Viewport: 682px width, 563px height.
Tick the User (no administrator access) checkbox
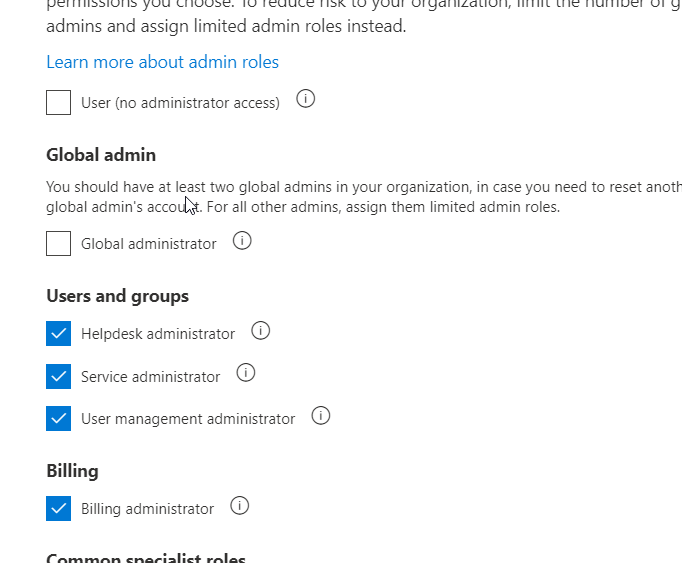click(59, 102)
